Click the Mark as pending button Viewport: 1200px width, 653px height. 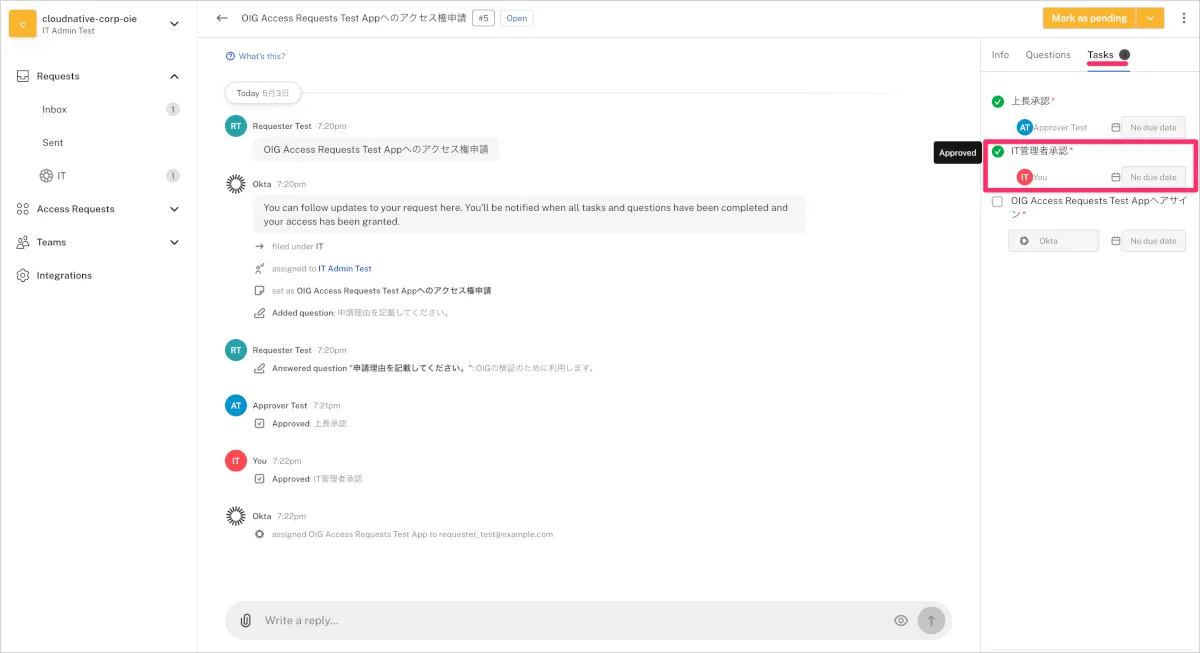[x=1089, y=18]
